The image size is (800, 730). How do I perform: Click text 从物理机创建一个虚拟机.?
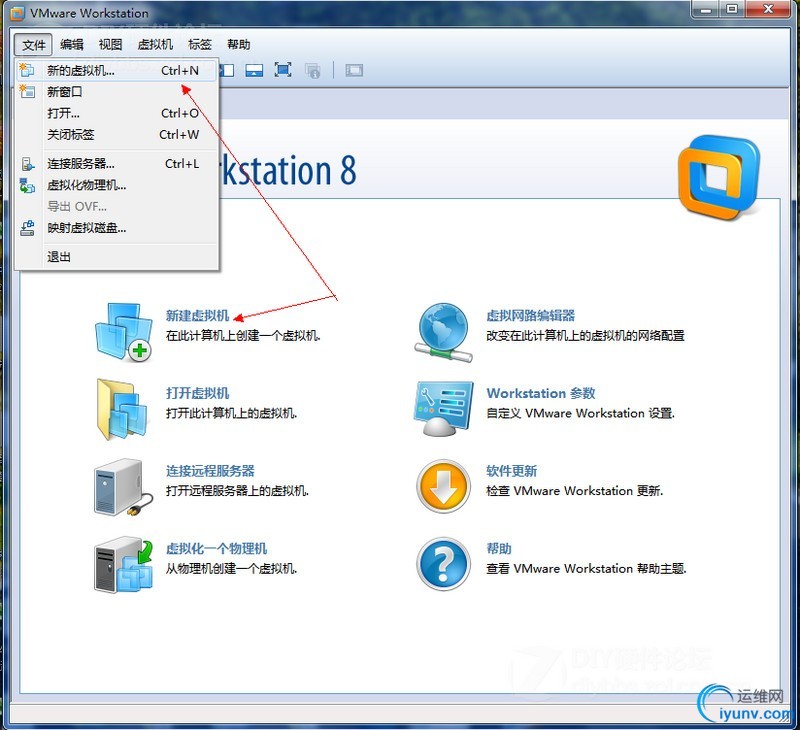click(231, 568)
